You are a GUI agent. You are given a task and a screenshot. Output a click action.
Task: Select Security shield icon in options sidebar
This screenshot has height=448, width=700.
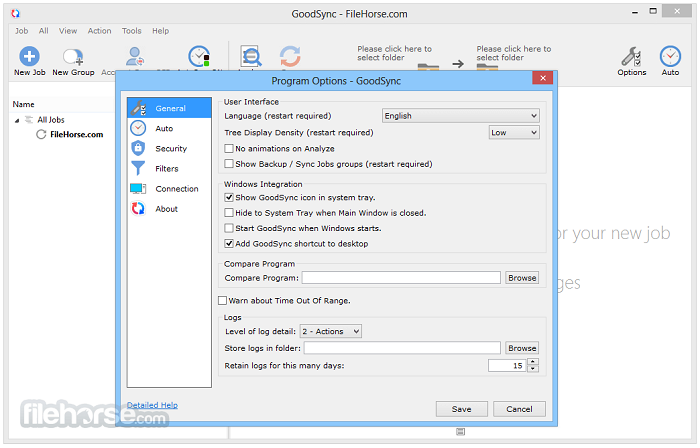tap(138, 148)
